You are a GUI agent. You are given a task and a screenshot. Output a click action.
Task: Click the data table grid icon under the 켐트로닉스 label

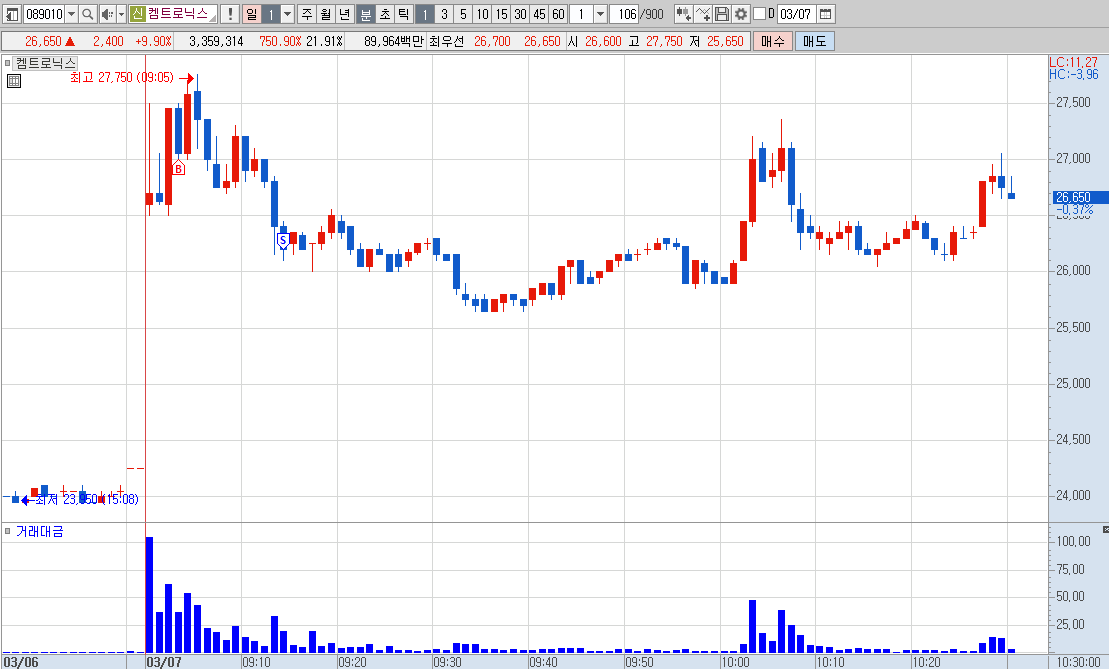(13, 81)
